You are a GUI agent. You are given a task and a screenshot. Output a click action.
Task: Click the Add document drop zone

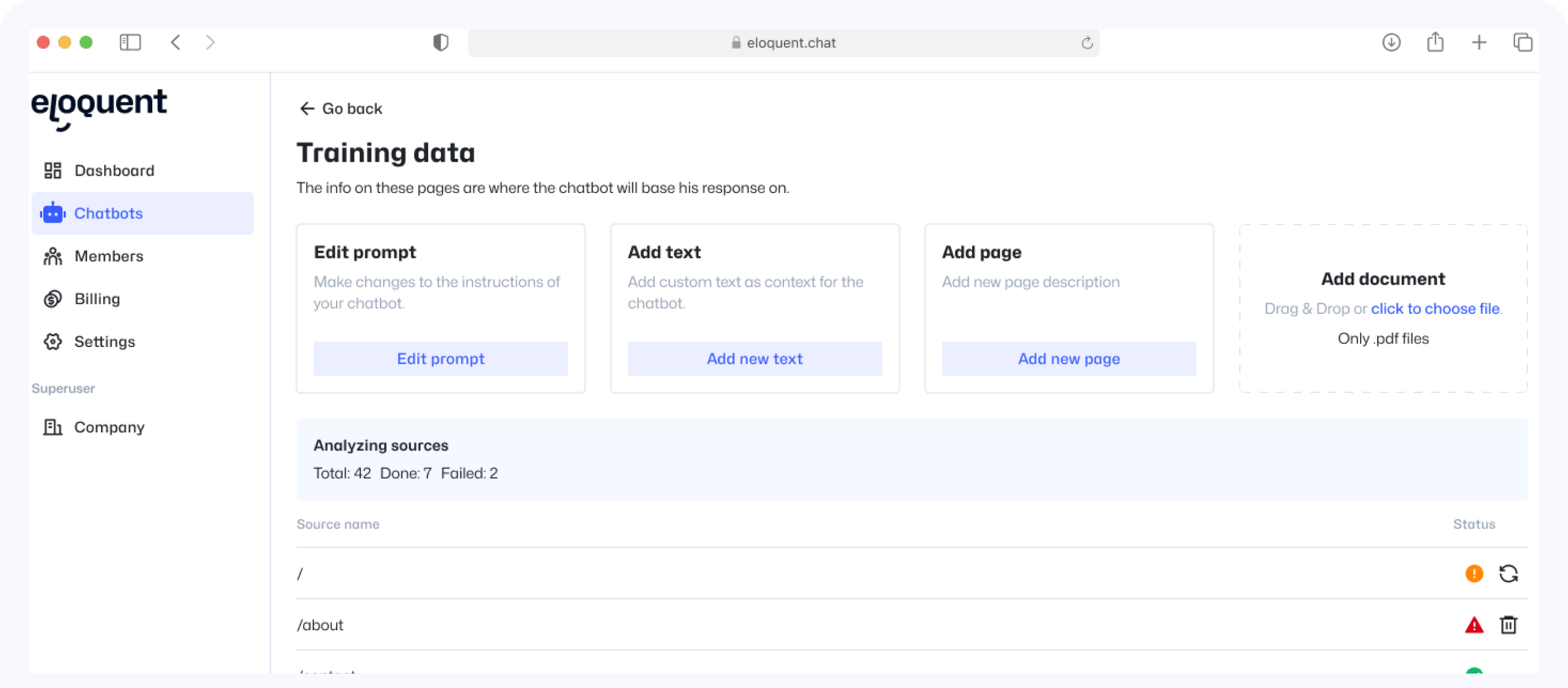pyautogui.click(x=1383, y=308)
